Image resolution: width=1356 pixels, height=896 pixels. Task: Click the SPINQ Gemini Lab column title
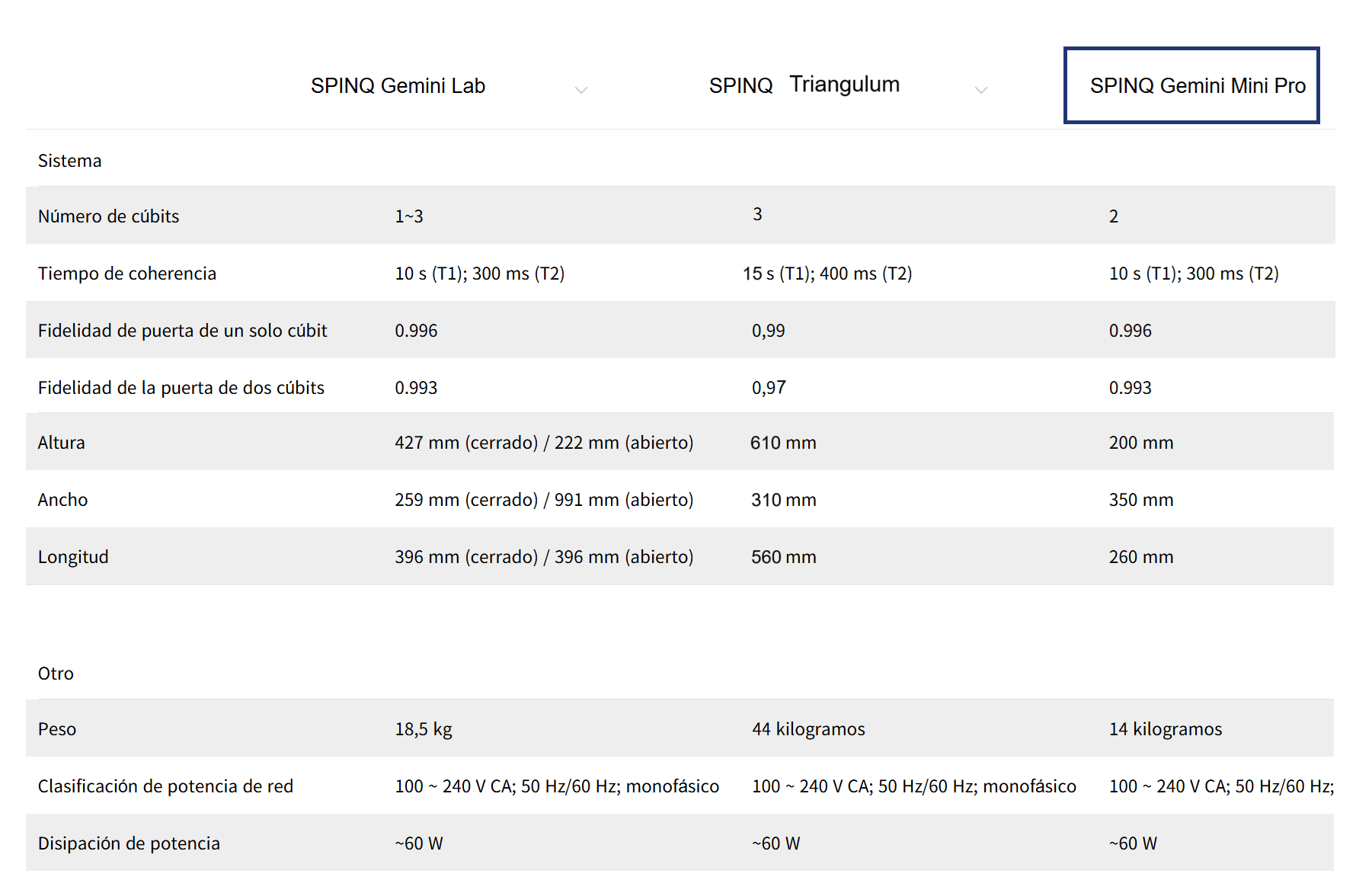(x=398, y=86)
